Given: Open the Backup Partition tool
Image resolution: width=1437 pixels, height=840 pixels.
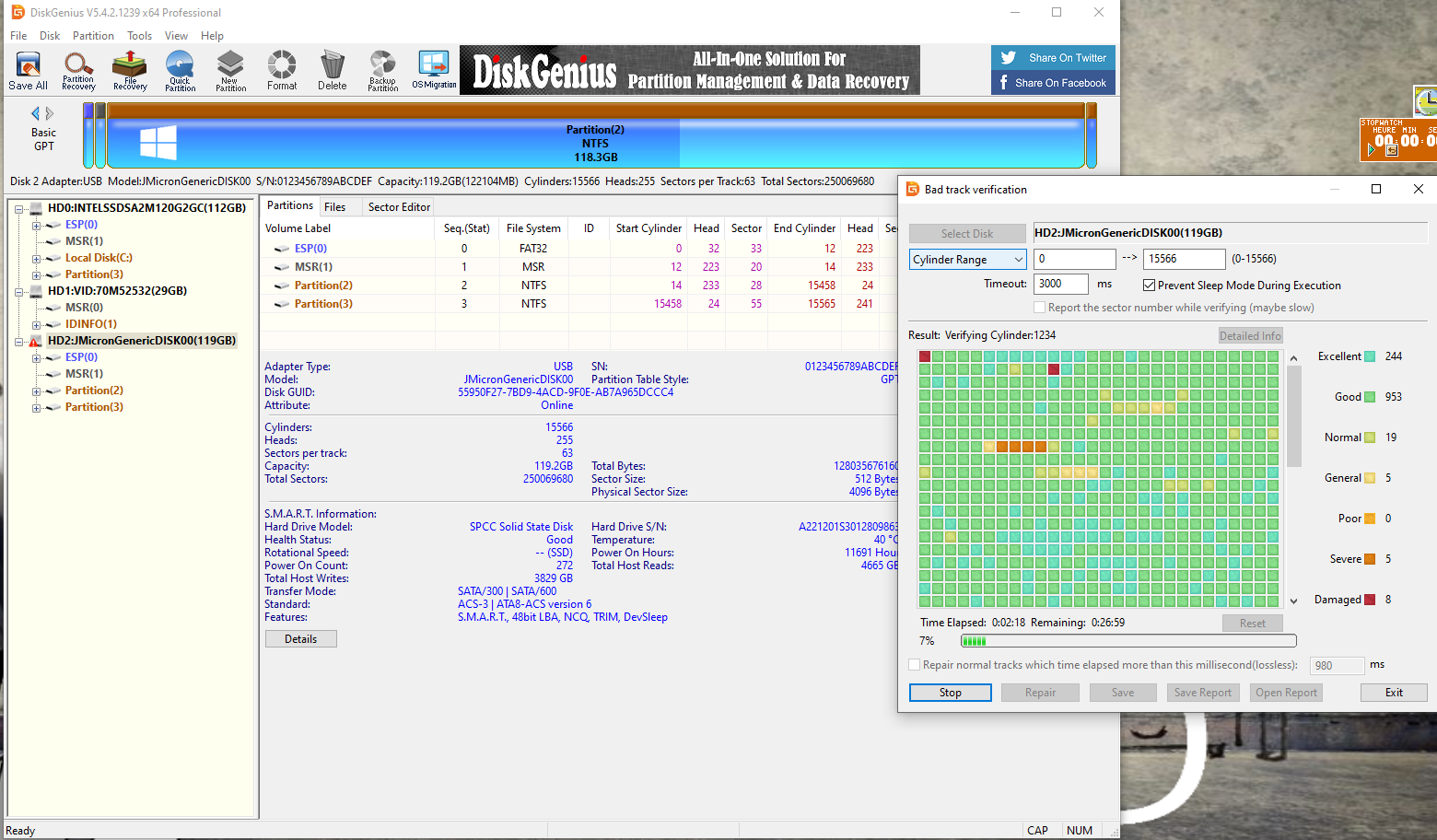Looking at the screenshot, I should pyautogui.click(x=382, y=71).
